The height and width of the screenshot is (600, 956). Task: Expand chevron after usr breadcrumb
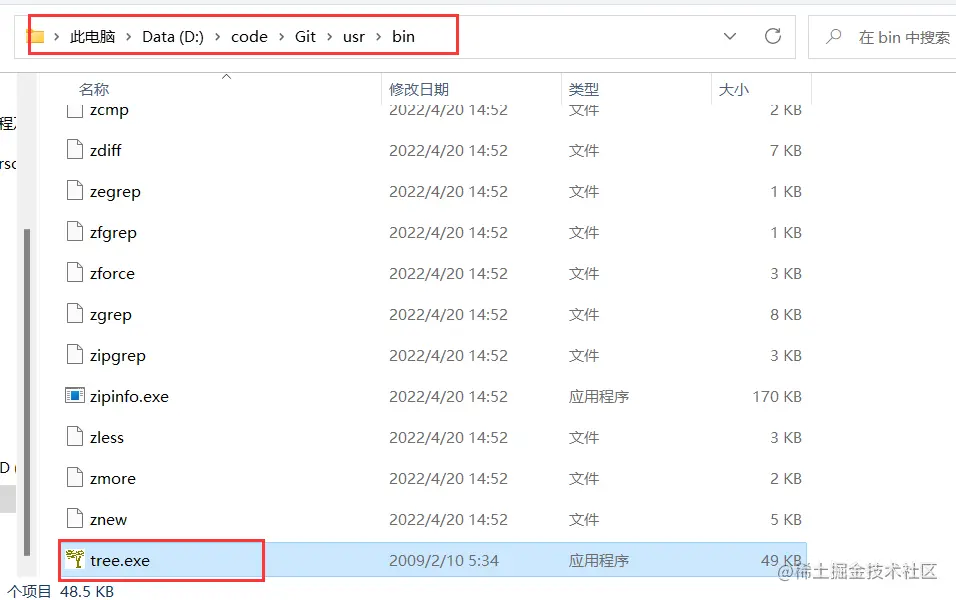(x=379, y=37)
